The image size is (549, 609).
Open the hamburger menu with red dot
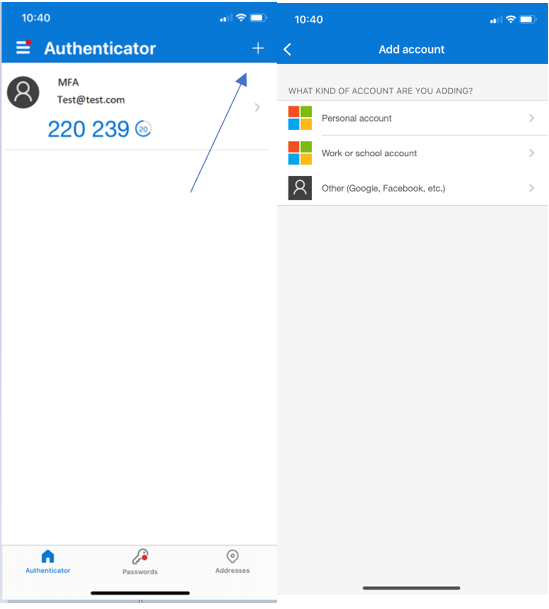coord(23,47)
